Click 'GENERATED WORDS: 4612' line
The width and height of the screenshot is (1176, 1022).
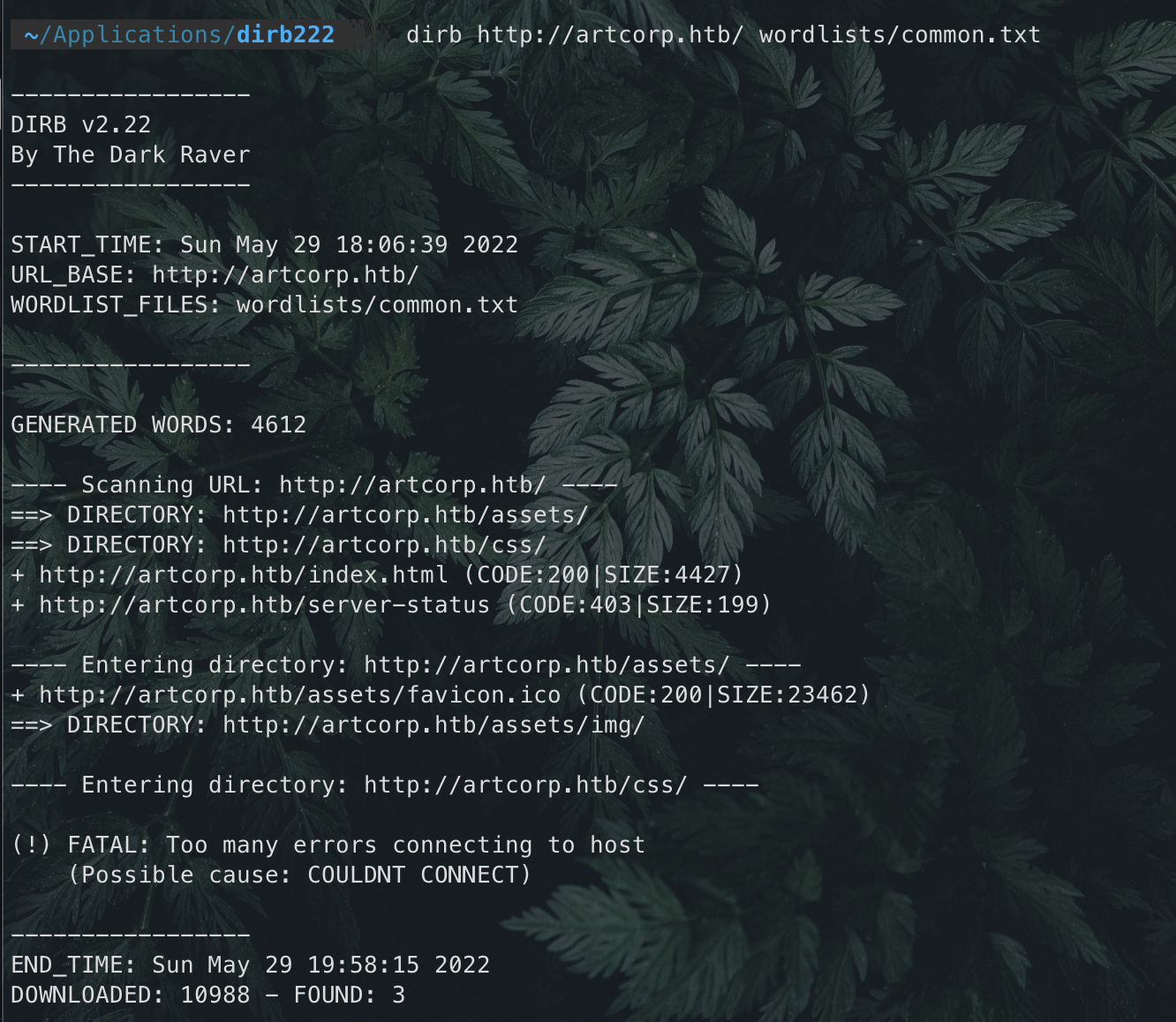[x=158, y=425]
